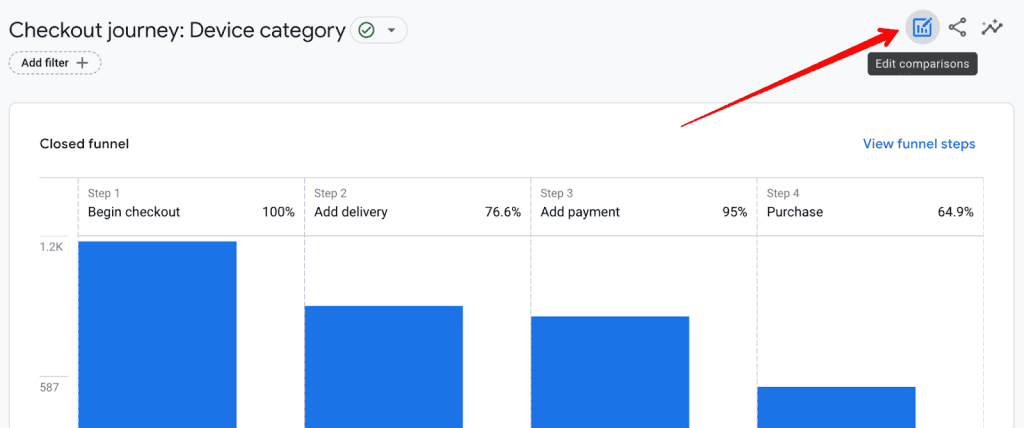Click the Closed funnel chart label
This screenshot has width=1024, height=428.
[84, 144]
